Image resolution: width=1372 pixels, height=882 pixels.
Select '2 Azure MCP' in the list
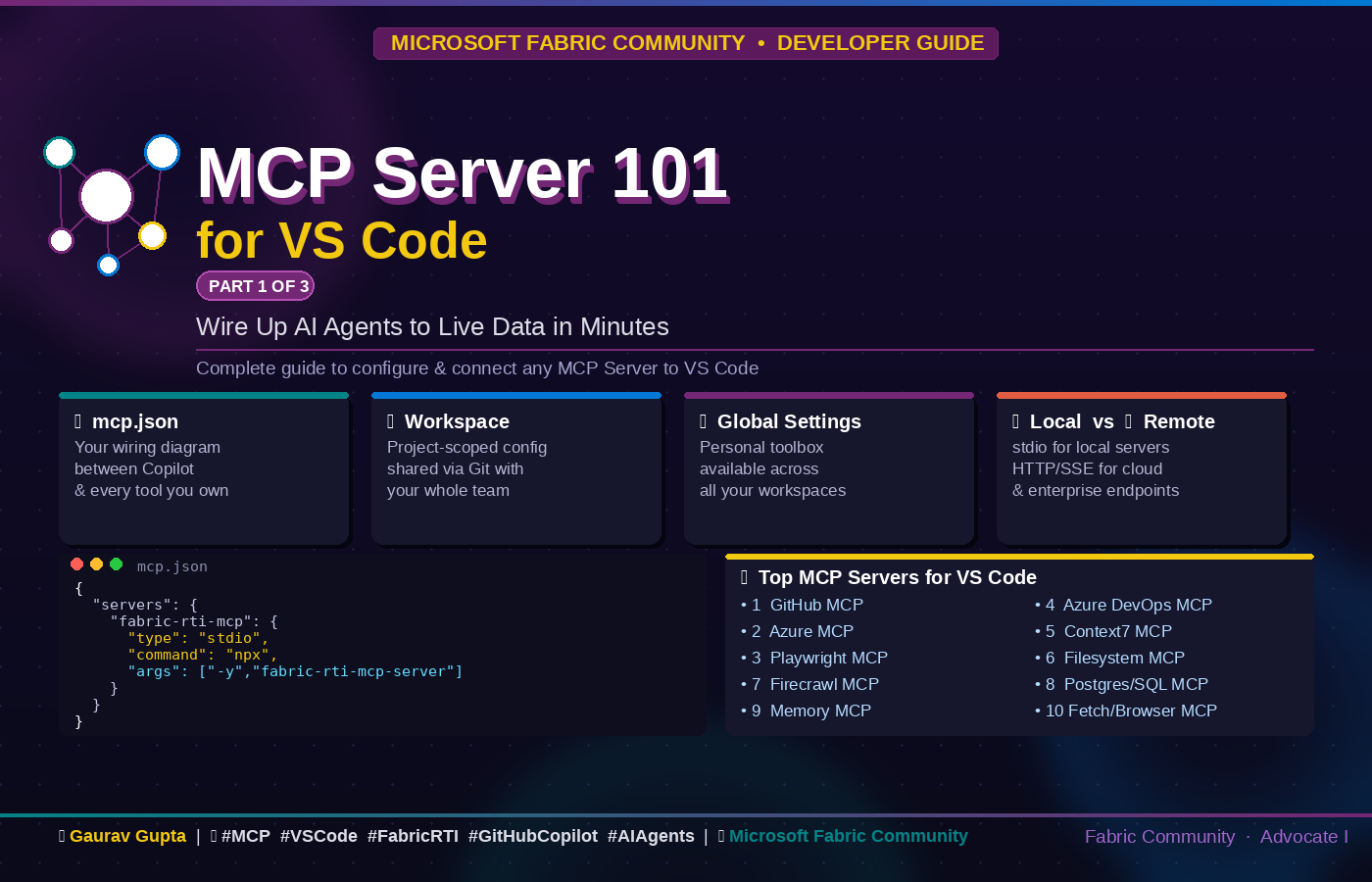point(798,631)
